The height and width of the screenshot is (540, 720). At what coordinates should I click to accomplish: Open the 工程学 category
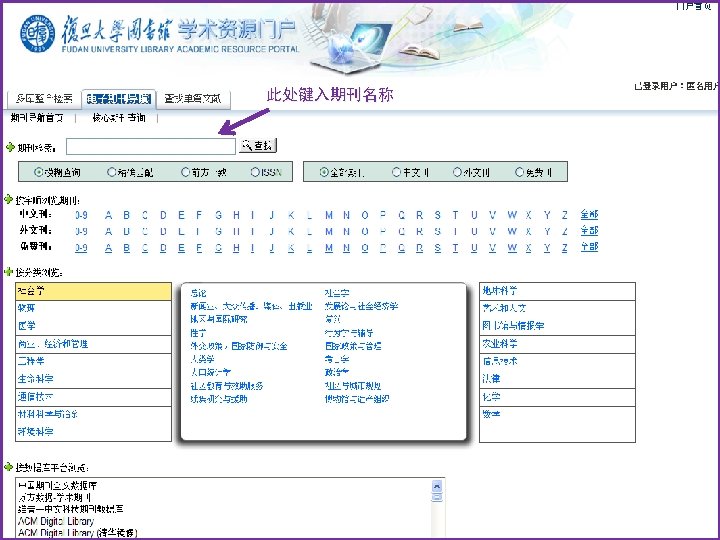tap(31, 361)
